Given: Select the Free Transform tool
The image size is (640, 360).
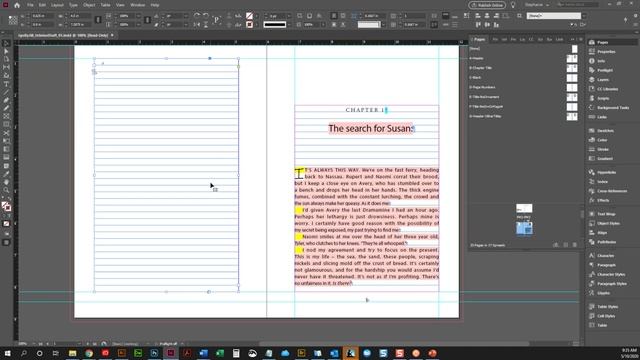Looking at the screenshot, I should 6,141.
